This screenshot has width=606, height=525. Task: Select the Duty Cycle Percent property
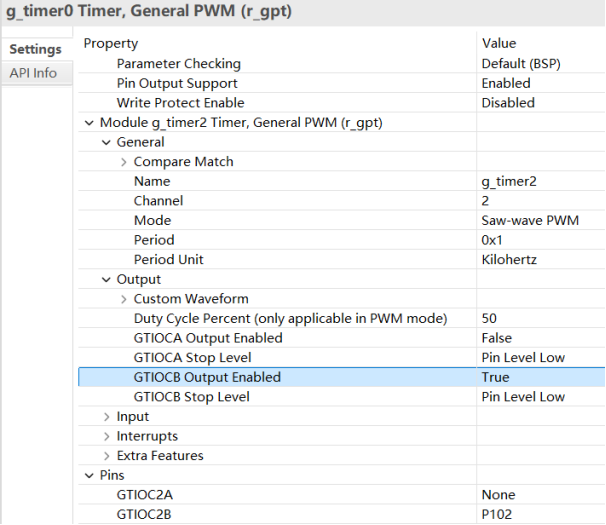(x=290, y=319)
